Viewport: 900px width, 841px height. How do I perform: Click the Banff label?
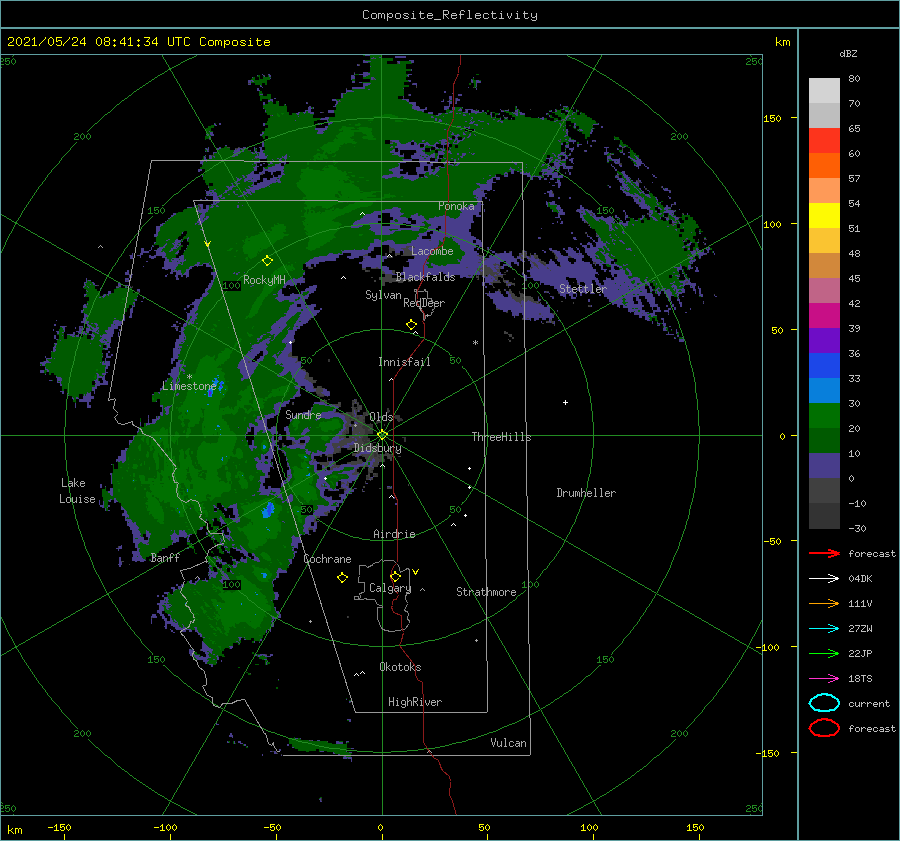coord(165,557)
